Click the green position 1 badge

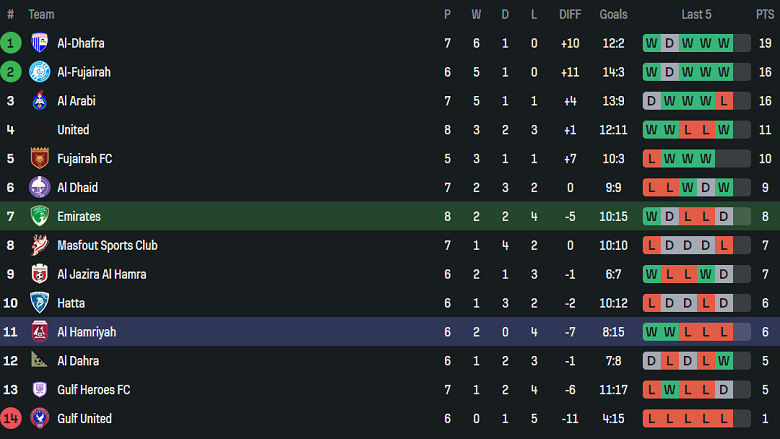point(11,43)
